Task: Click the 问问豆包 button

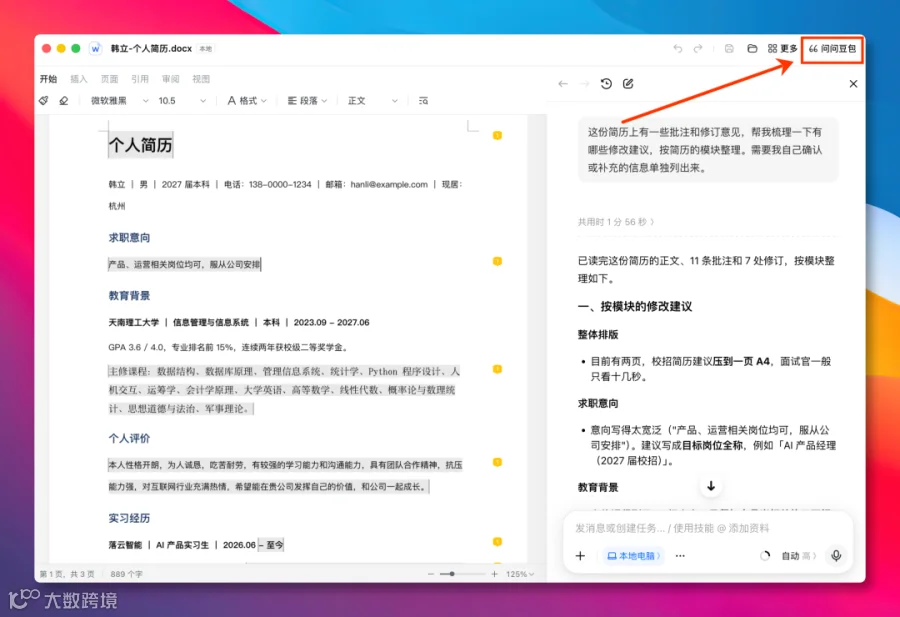Action: pos(832,49)
